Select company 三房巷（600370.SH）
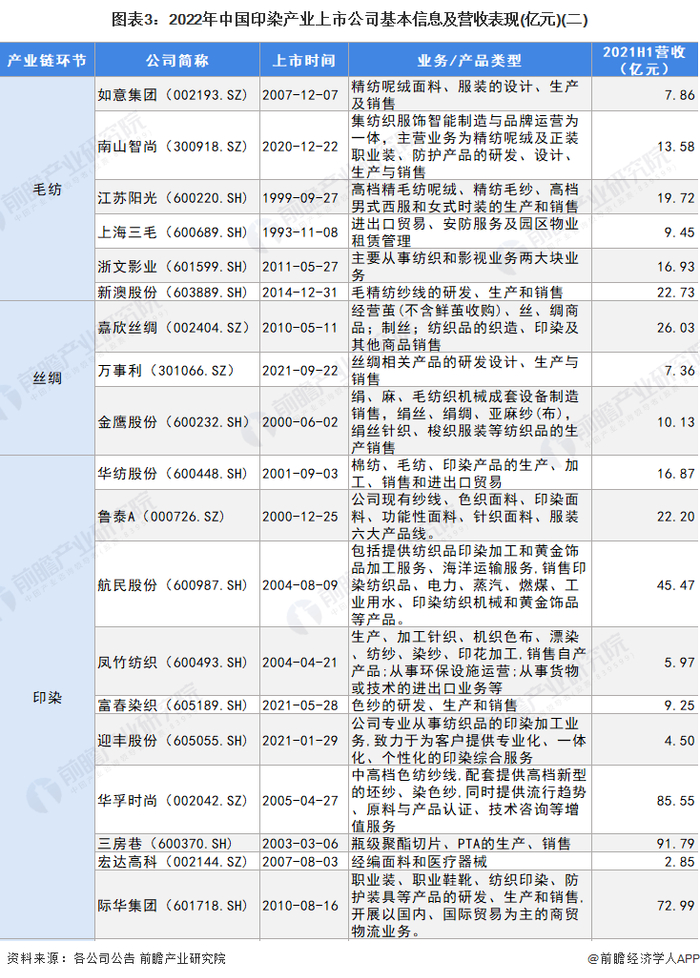The image size is (700, 978). coord(165,843)
